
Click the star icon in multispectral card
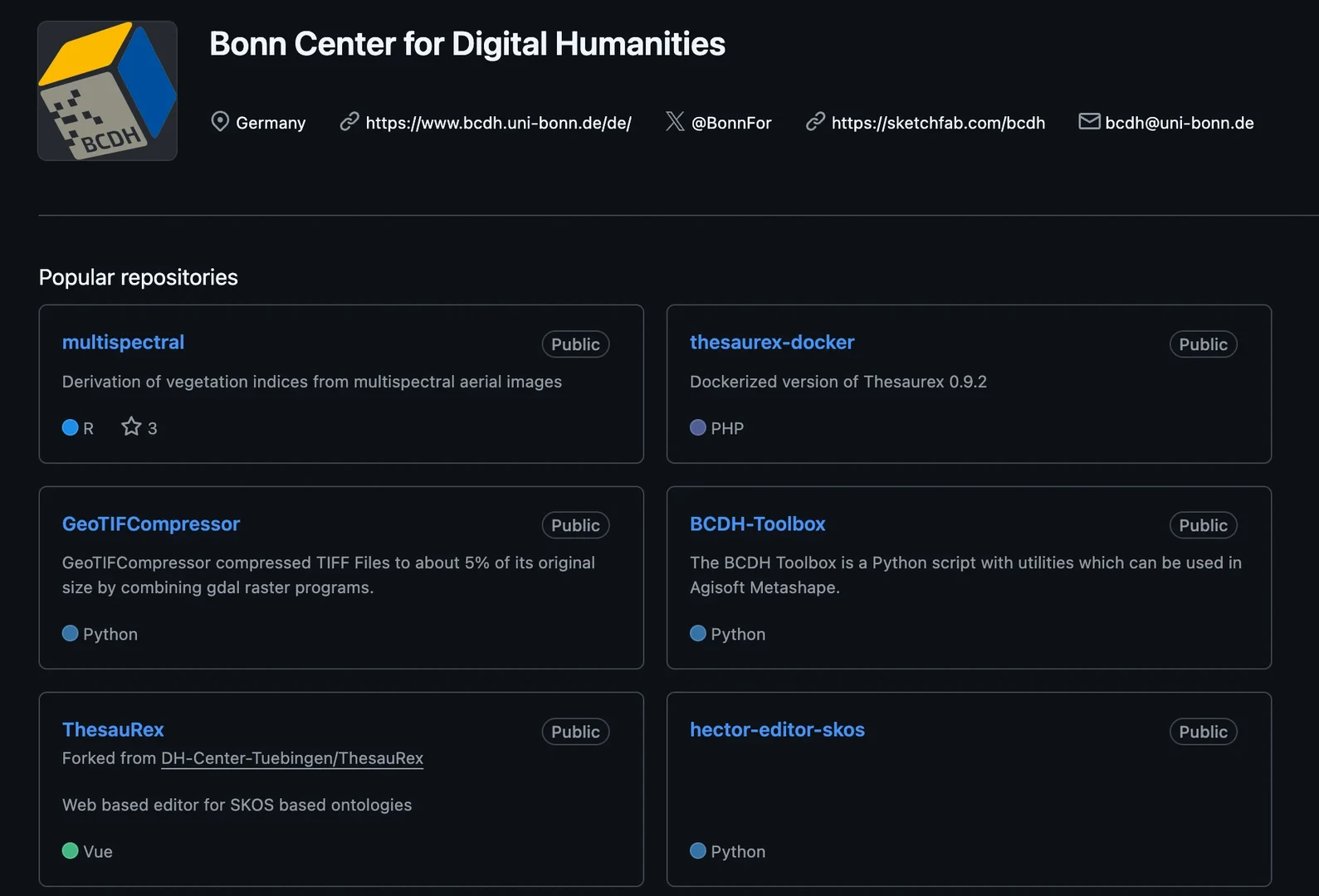tap(131, 426)
